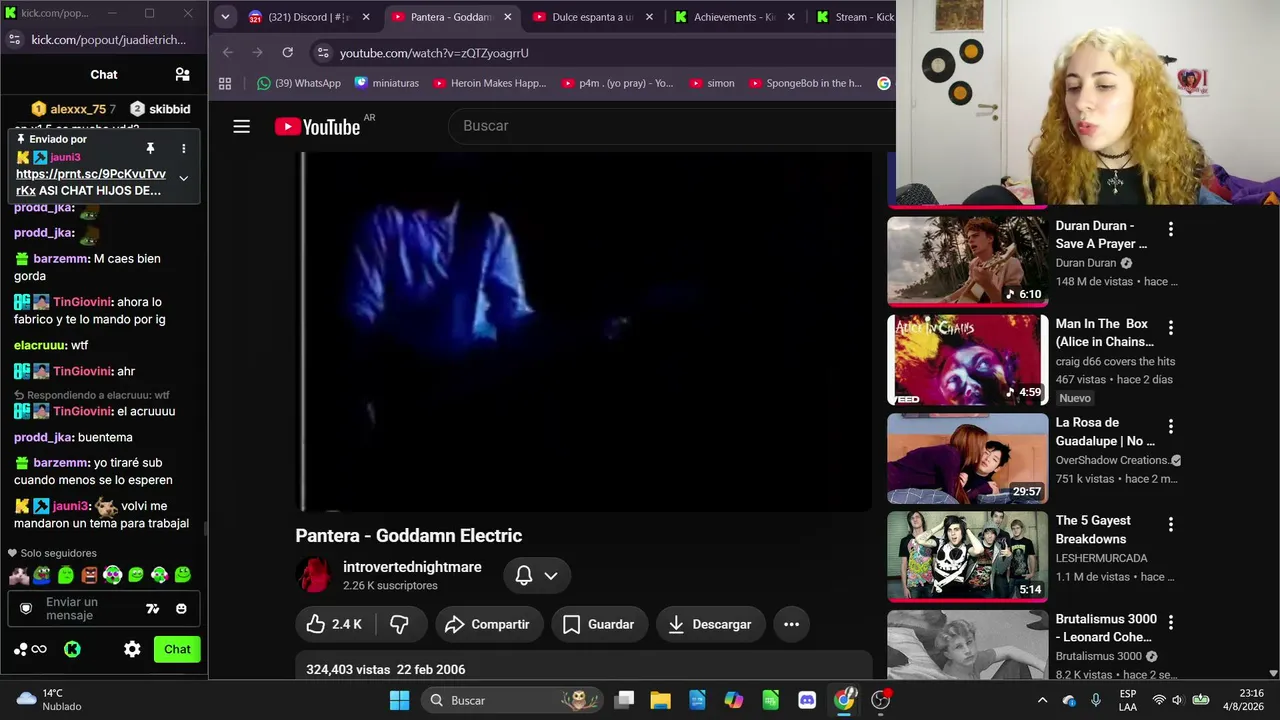The height and width of the screenshot is (720, 1280).
Task: Open the Windows Start menu
Action: (399, 700)
